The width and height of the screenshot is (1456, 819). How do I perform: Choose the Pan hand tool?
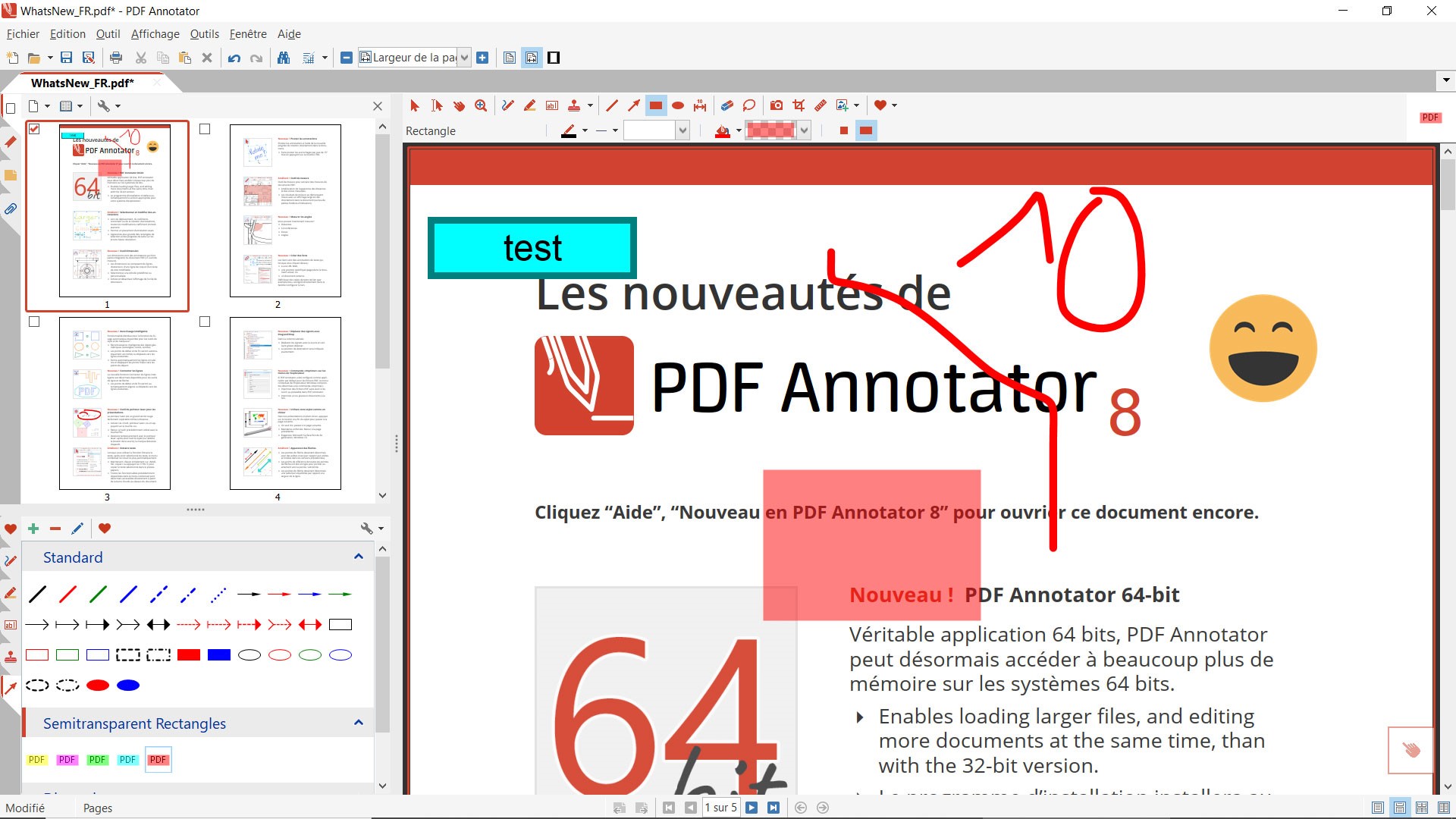click(459, 105)
